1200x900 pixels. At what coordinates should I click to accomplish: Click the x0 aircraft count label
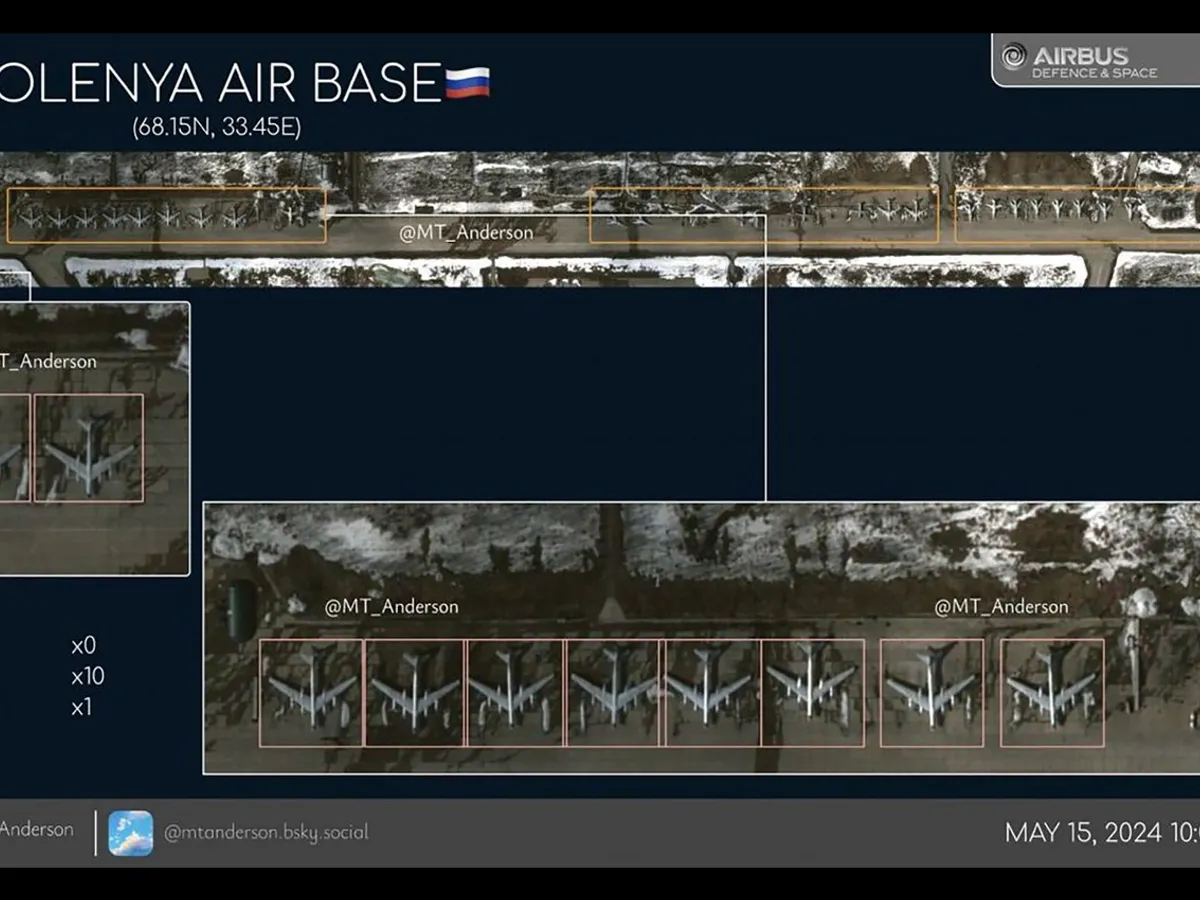[84, 646]
